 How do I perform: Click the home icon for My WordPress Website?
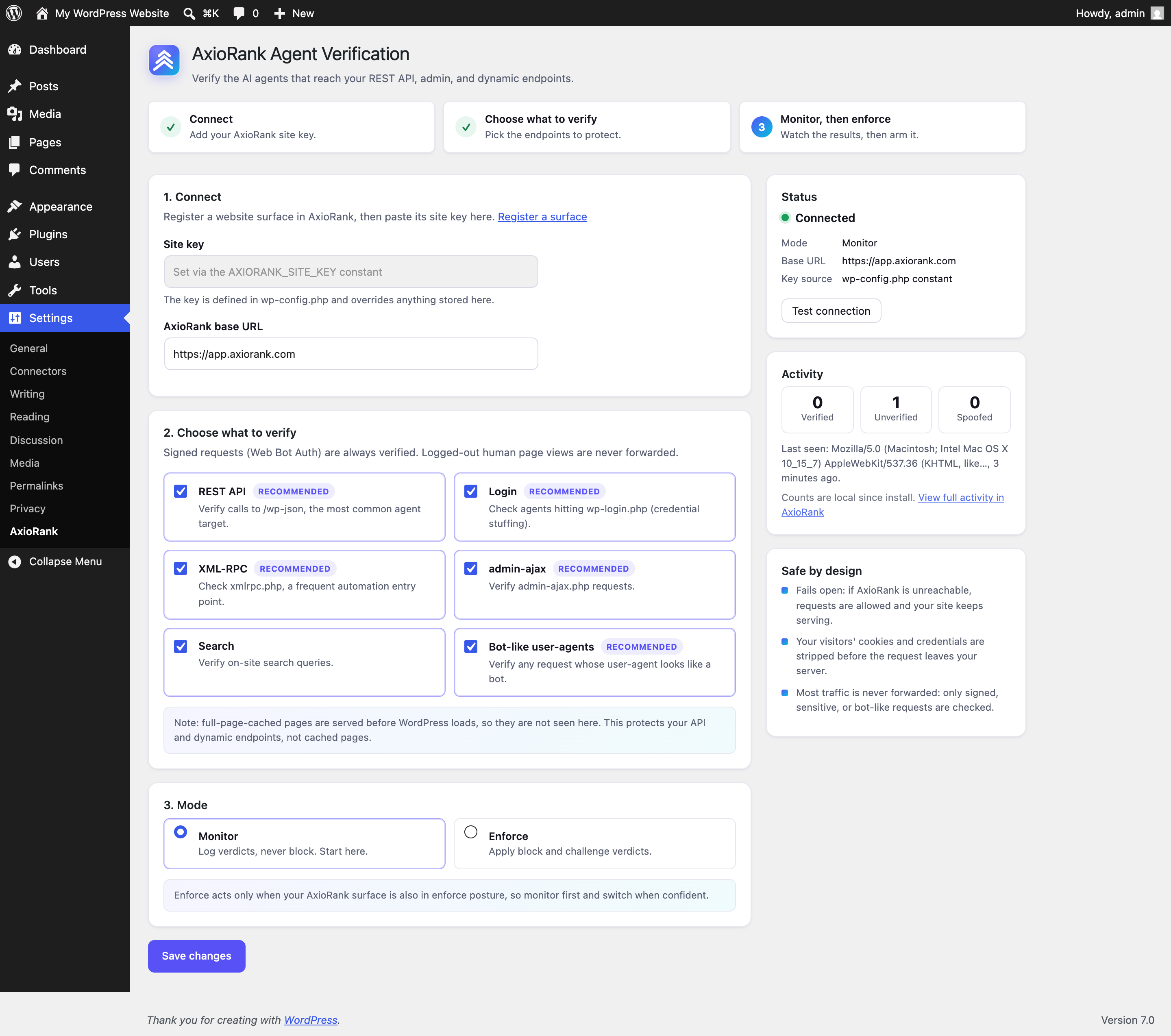(42, 13)
